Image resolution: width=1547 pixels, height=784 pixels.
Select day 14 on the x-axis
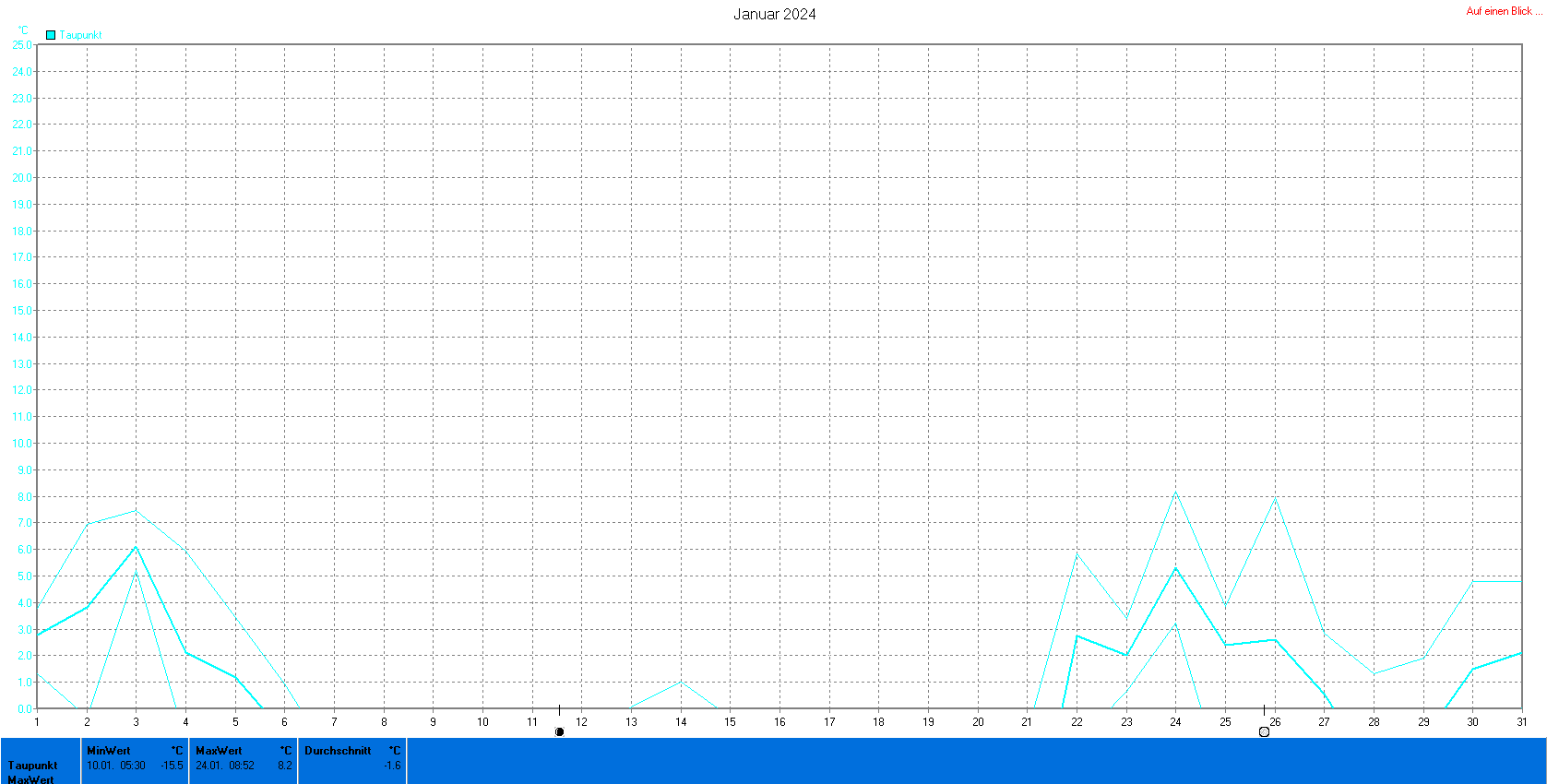681,722
